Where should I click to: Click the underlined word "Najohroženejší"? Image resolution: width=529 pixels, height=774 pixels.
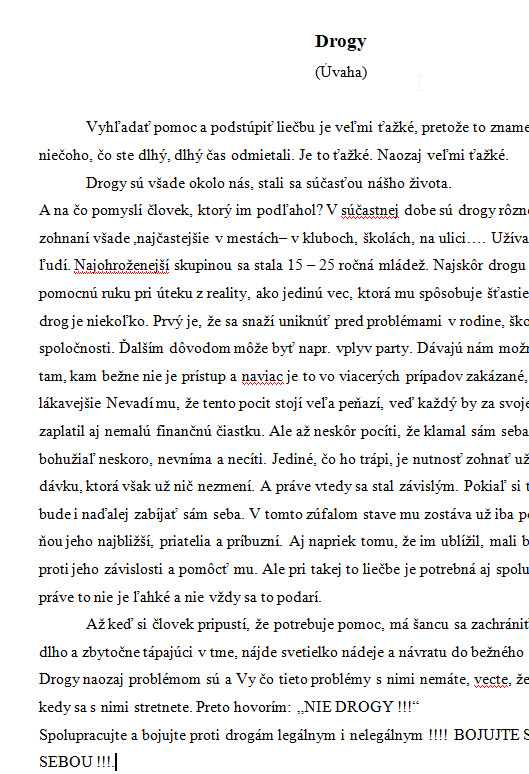pyautogui.click(x=122, y=266)
